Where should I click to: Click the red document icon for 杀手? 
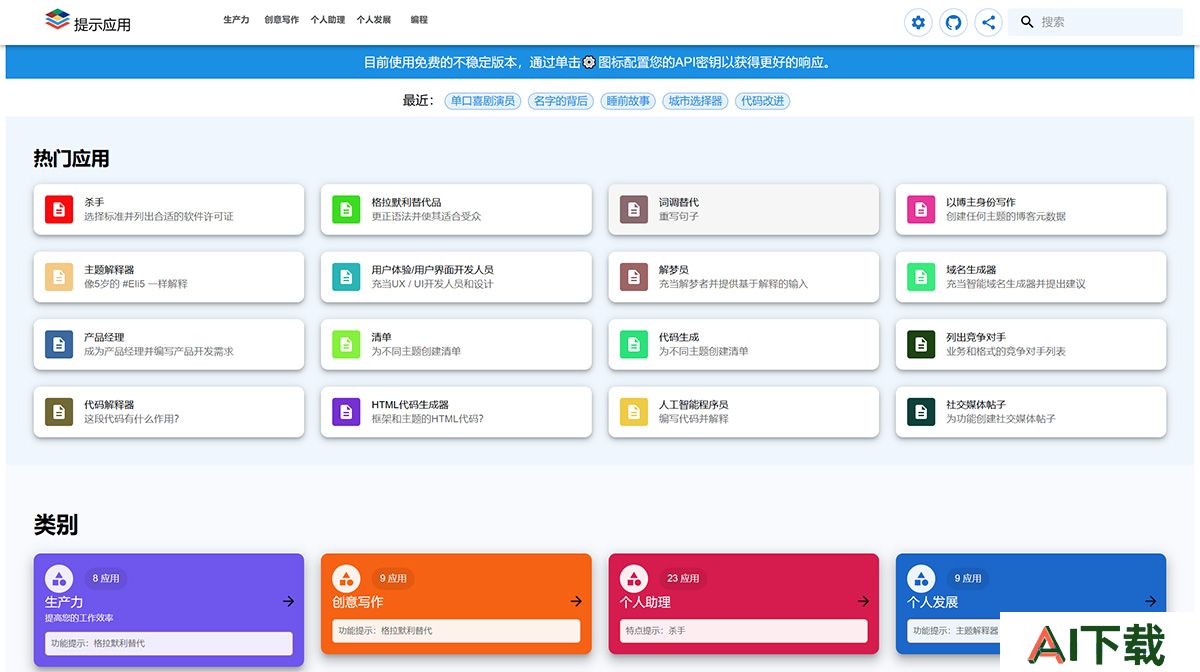(59, 209)
